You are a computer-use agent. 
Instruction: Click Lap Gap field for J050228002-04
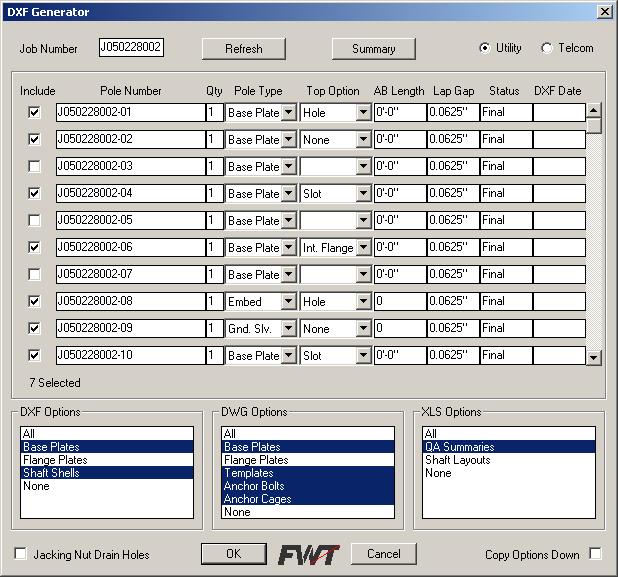tap(453, 193)
